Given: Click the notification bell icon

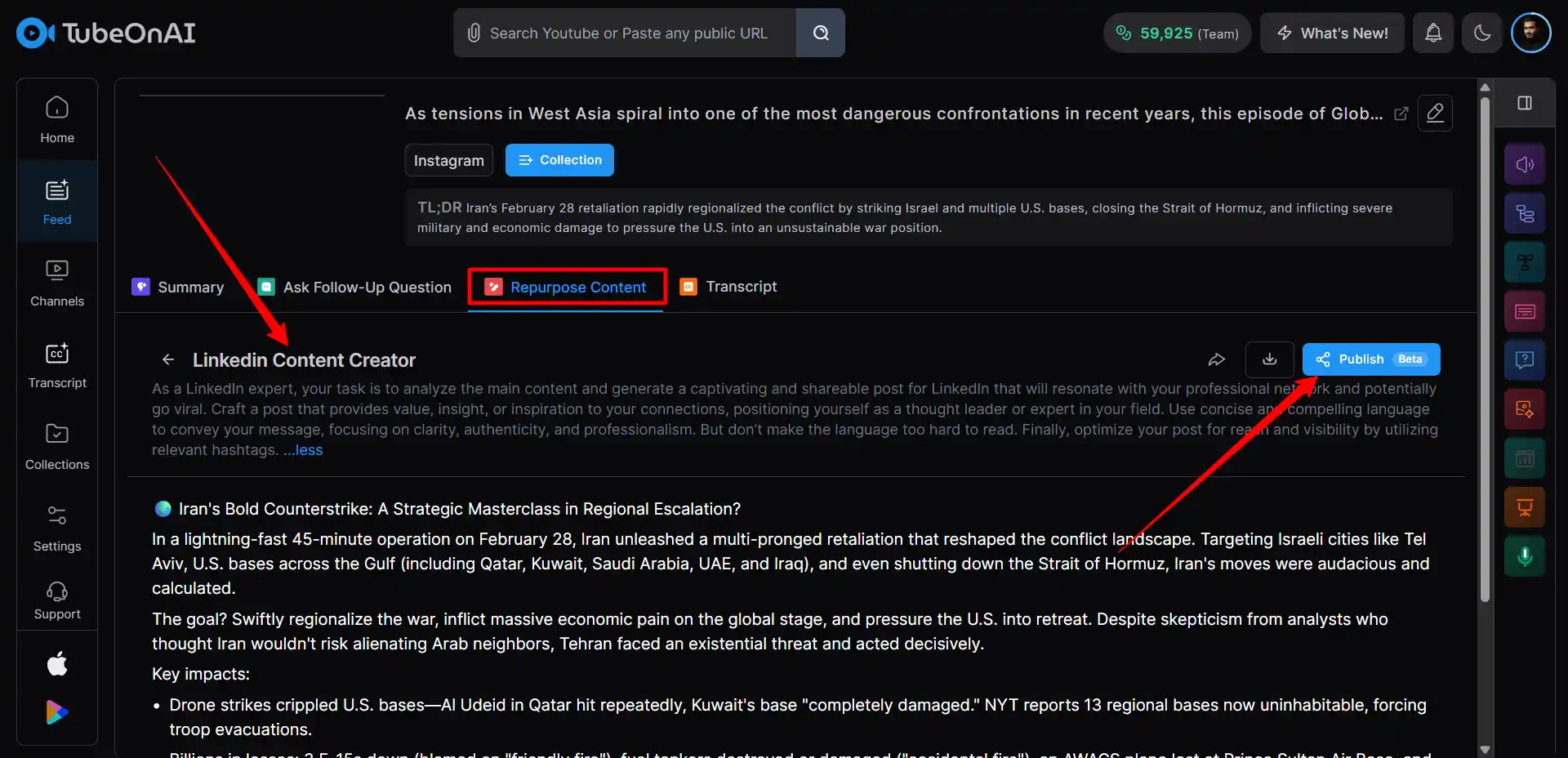Looking at the screenshot, I should (x=1433, y=33).
